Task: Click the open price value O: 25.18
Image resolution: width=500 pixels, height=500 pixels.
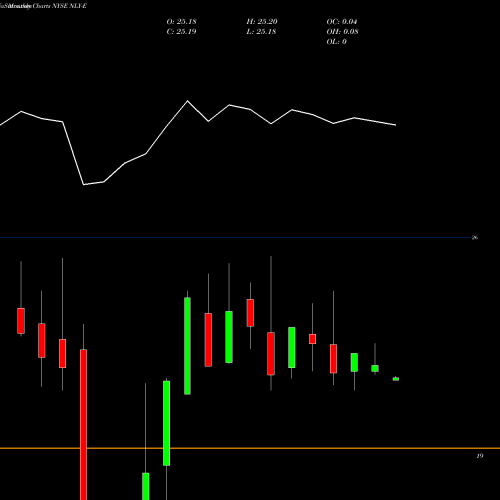Action: tap(181, 22)
